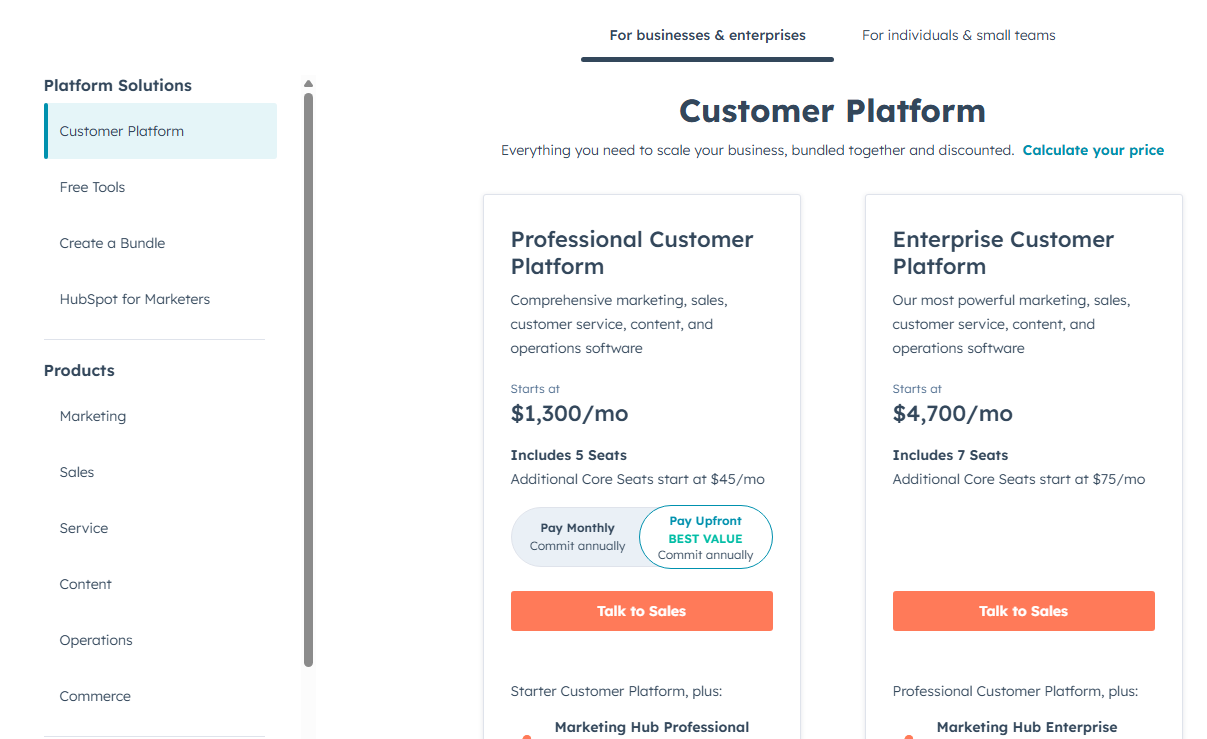
Task: Select Pay Monthly billing option
Action: [577, 537]
